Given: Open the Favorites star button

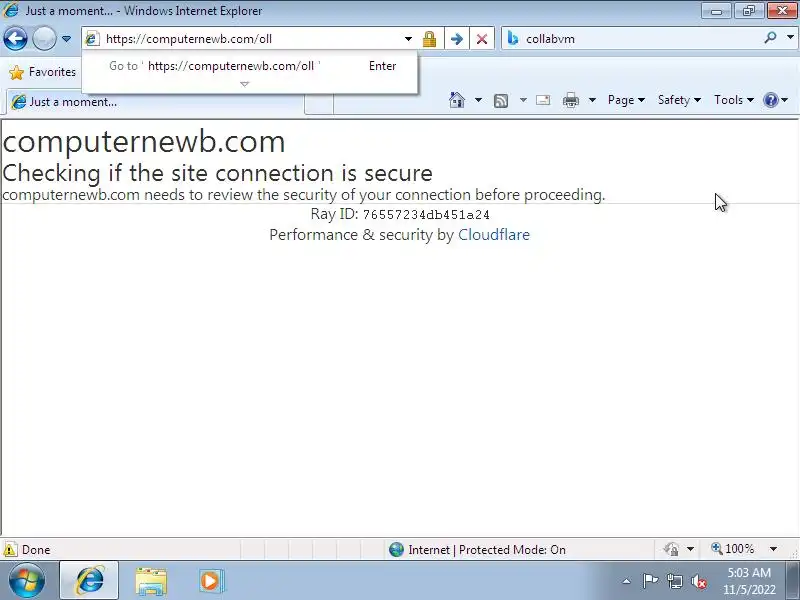Looking at the screenshot, I should (x=42, y=72).
